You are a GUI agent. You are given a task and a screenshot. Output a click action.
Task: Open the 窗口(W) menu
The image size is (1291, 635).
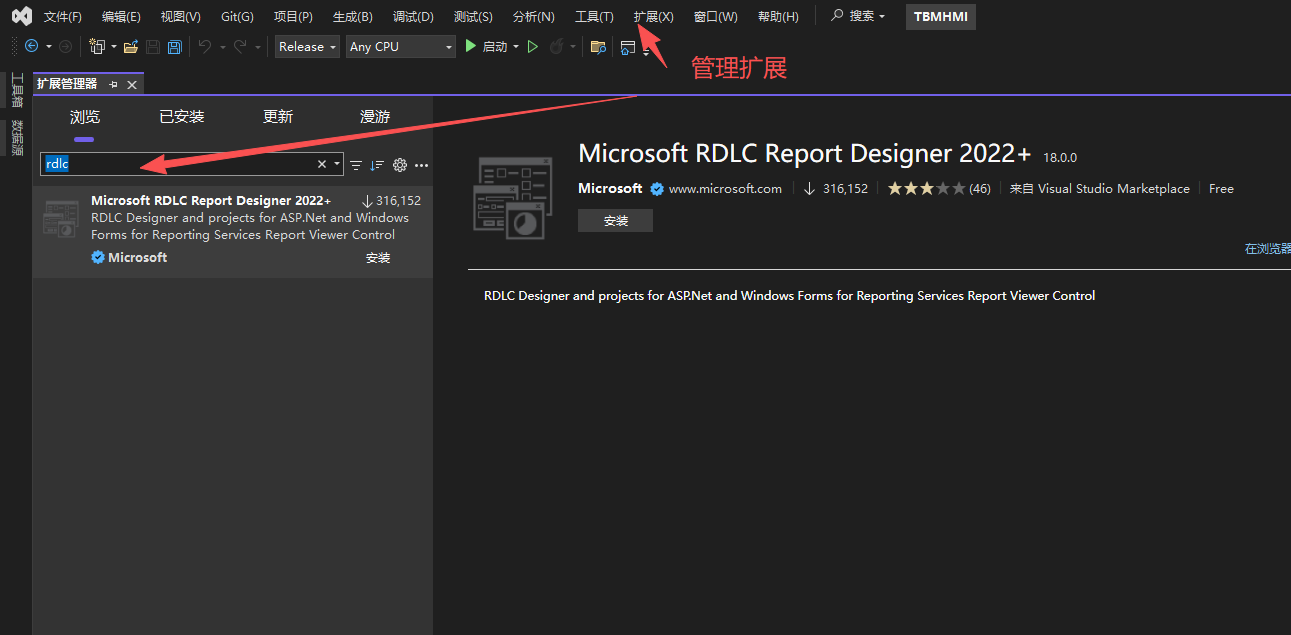(715, 17)
